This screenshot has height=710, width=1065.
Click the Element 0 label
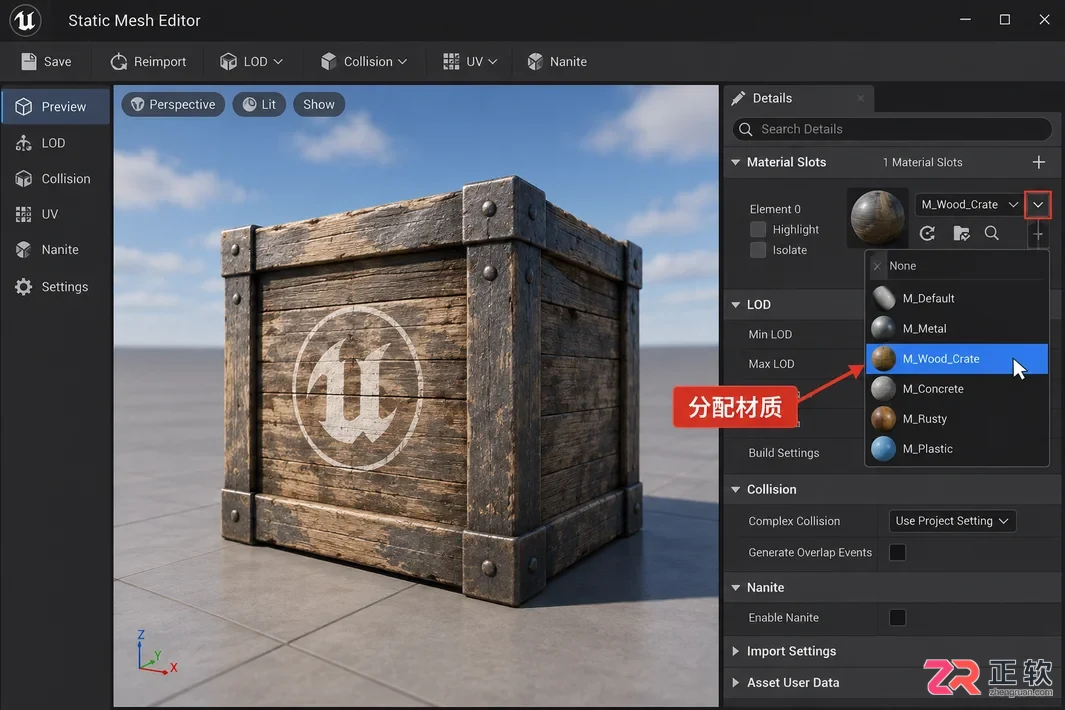click(775, 209)
